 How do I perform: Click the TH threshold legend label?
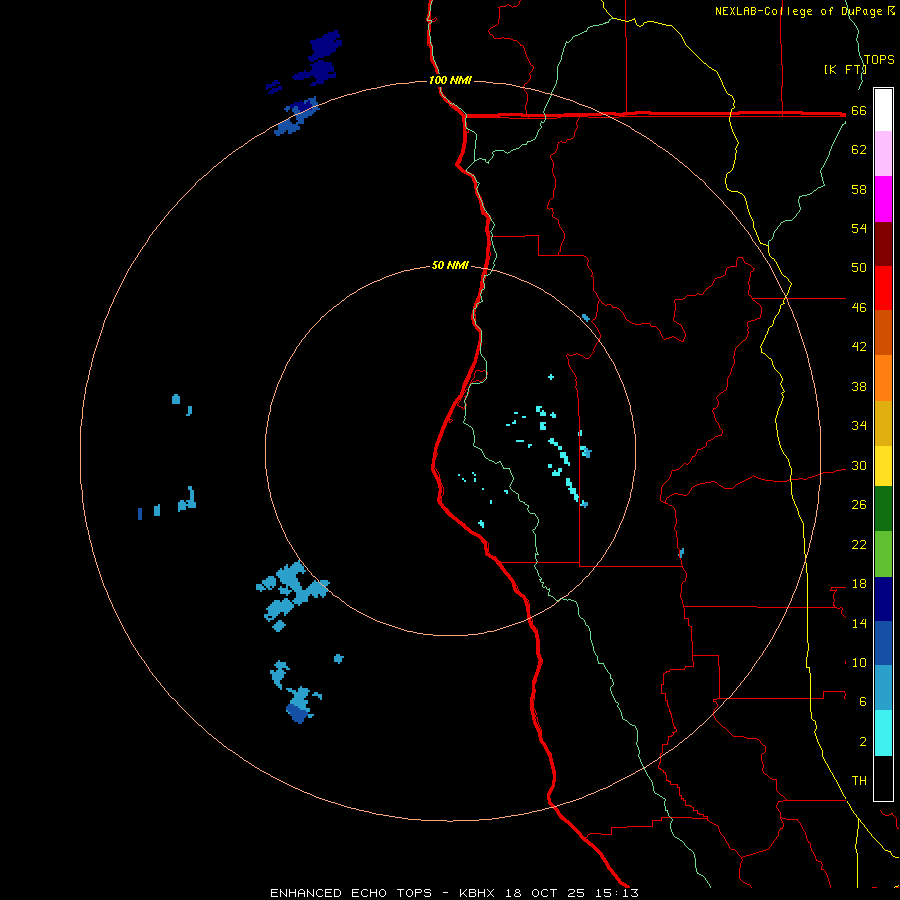[x=859, y=781]
